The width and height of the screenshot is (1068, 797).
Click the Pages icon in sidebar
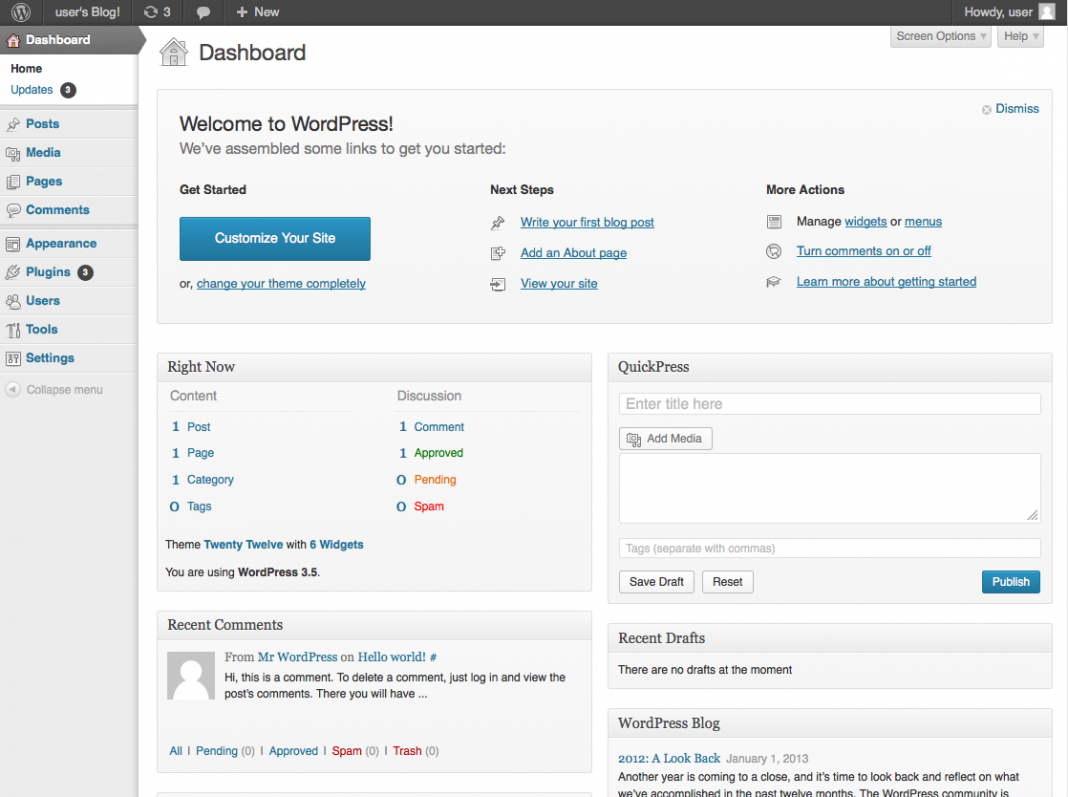pos(13,182)
